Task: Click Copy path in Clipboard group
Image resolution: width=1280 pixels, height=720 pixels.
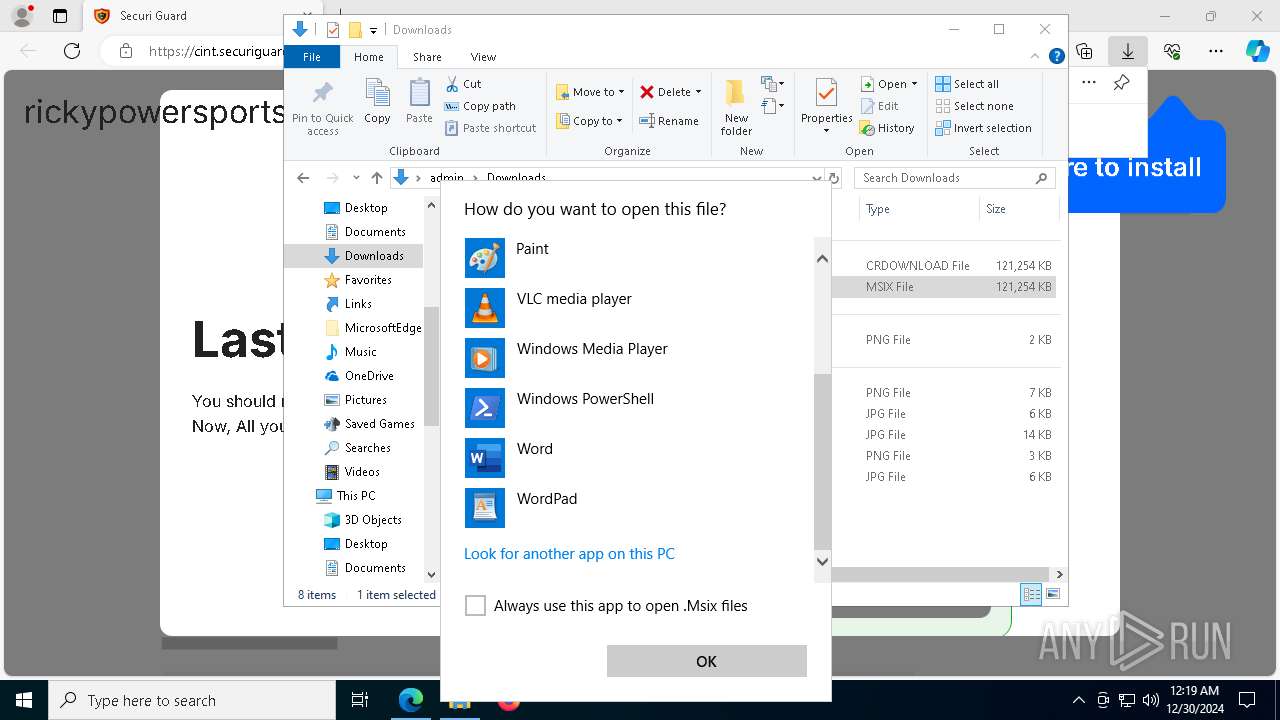Action: 480,106
